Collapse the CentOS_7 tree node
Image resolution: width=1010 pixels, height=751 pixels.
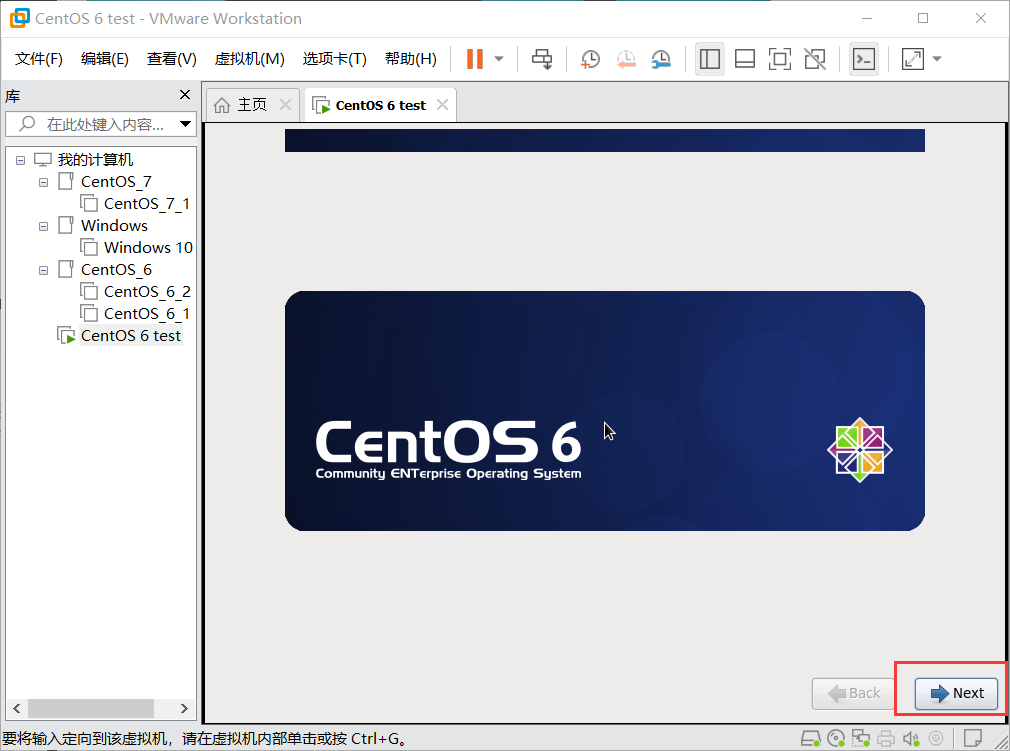[x=42, y=181]
